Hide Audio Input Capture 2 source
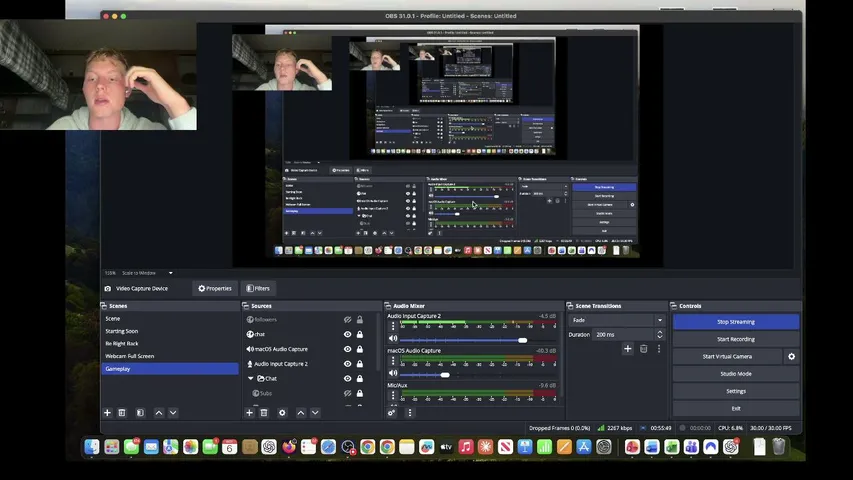The width and height of the screenshot is (853, 480). point(347,364)
